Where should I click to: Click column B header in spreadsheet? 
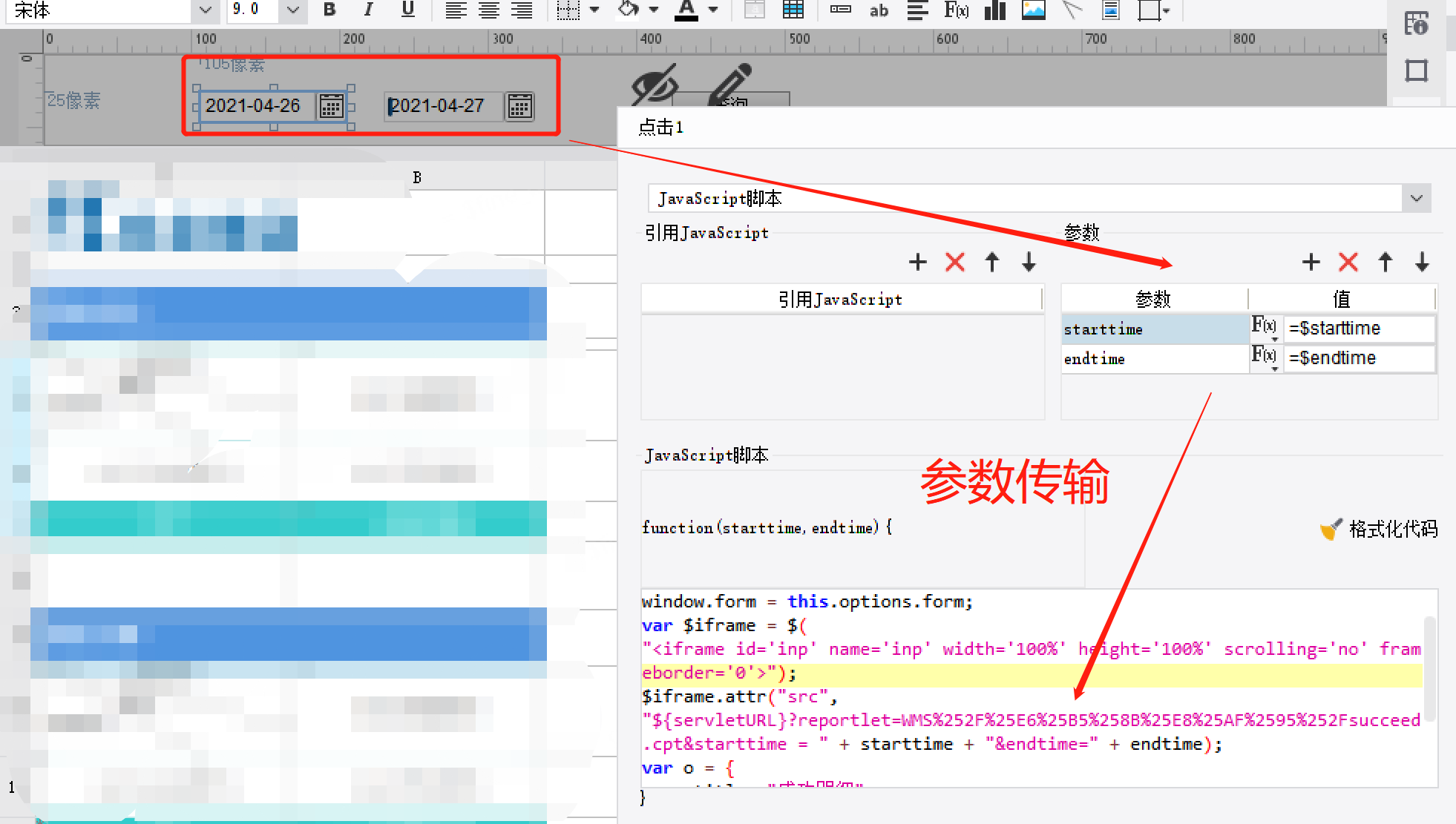[417, 177]
